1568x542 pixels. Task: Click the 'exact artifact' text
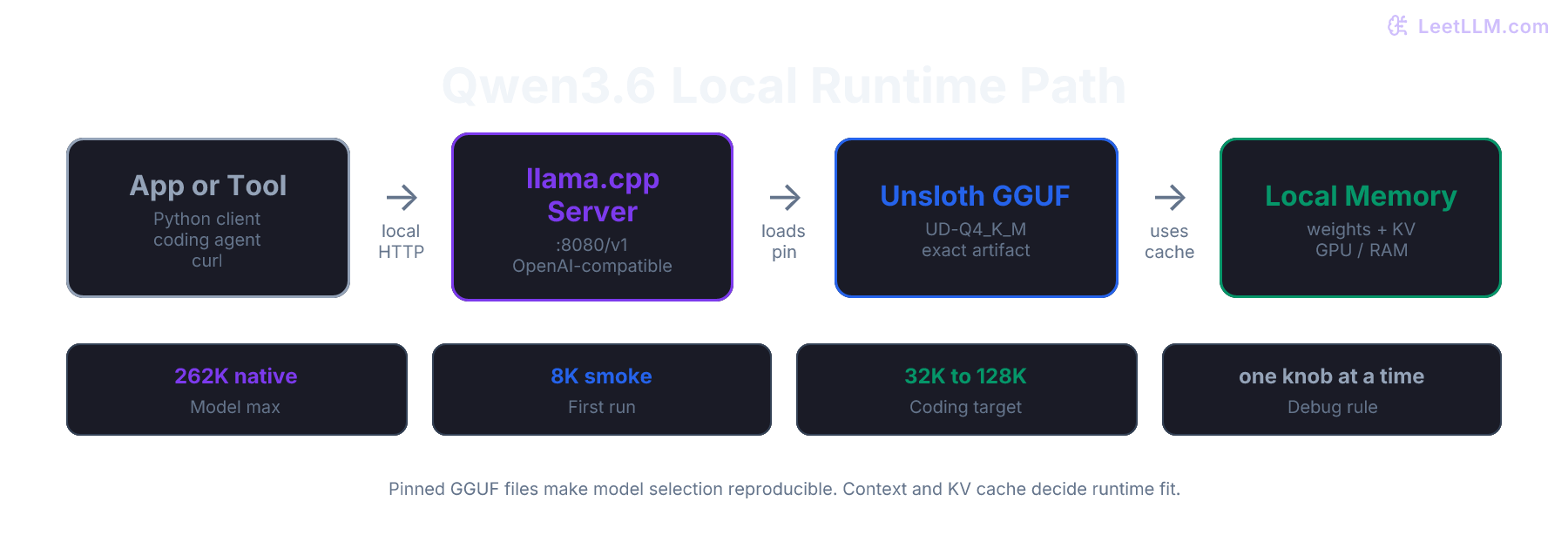(976, 250)
